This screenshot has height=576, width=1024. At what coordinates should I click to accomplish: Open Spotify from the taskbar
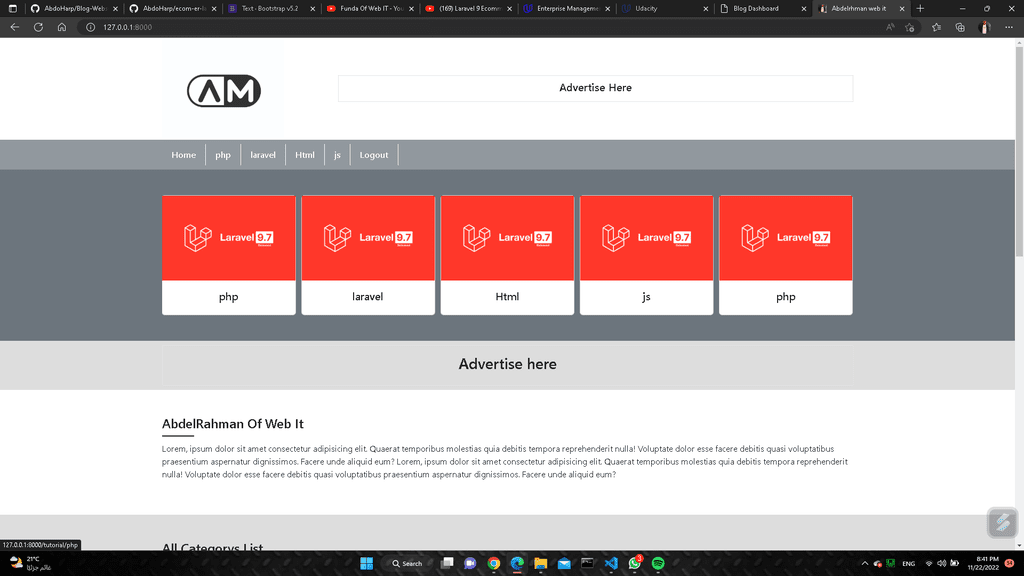pos(658,563)
